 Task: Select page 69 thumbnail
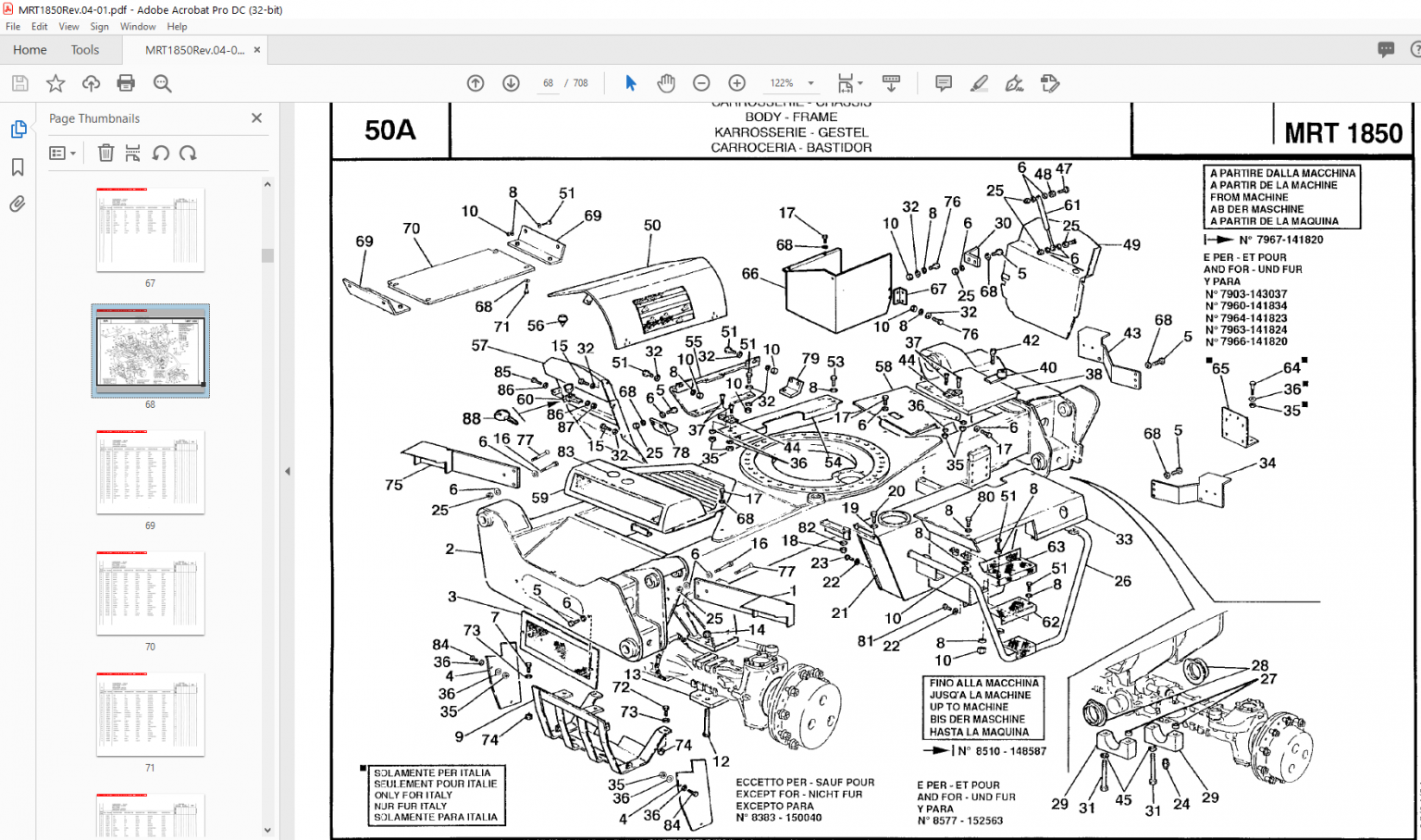tap(150, 472)
